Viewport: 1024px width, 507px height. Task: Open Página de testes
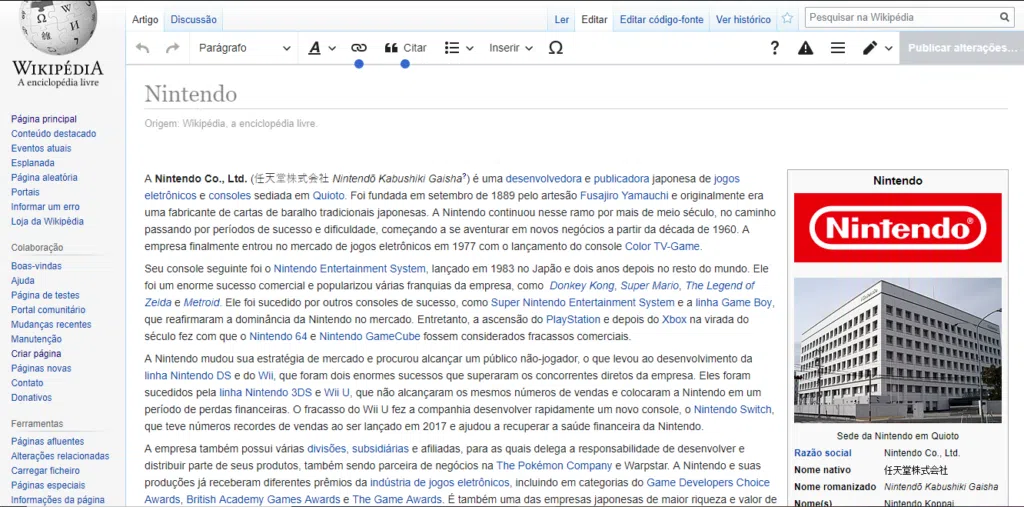pos(45,295)
